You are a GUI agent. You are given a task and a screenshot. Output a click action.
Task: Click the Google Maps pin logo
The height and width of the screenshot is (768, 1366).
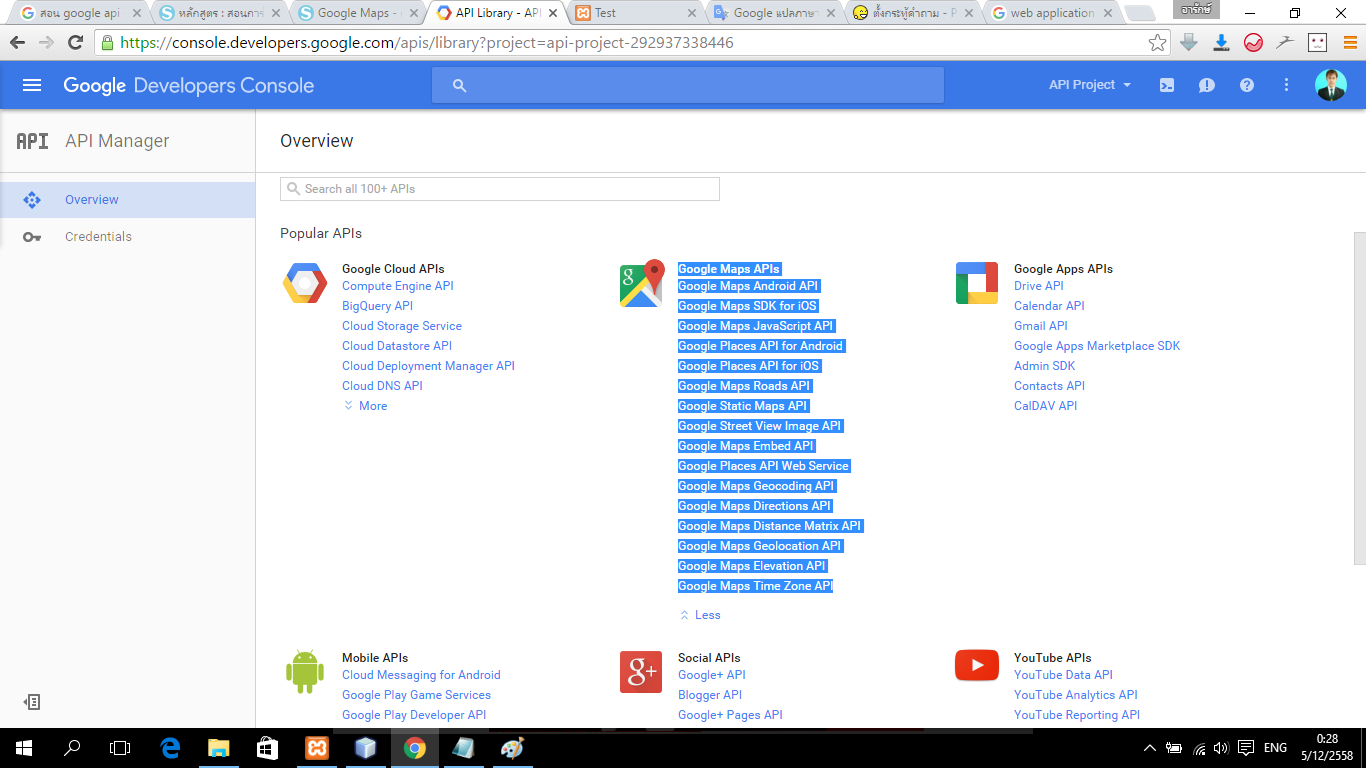pos(642,283)
